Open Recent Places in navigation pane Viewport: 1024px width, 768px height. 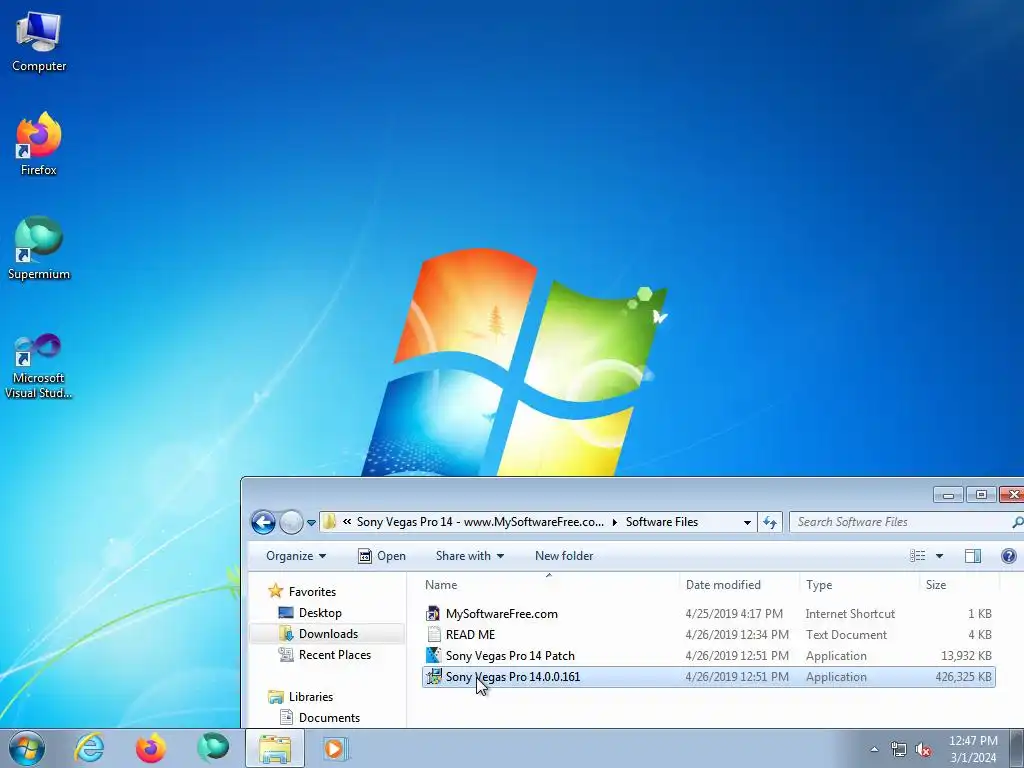pyautogui.click(x=325, y=654)
